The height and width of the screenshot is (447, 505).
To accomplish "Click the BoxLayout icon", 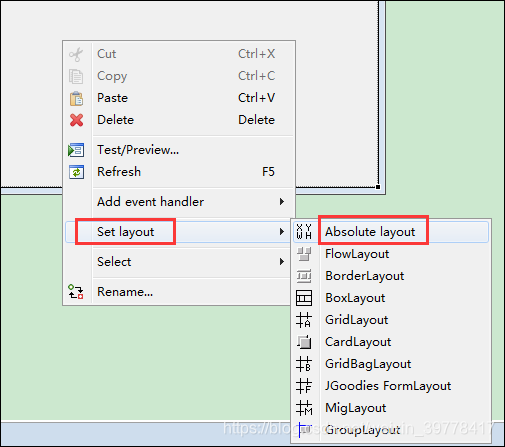I will click(x=304, y=298).
